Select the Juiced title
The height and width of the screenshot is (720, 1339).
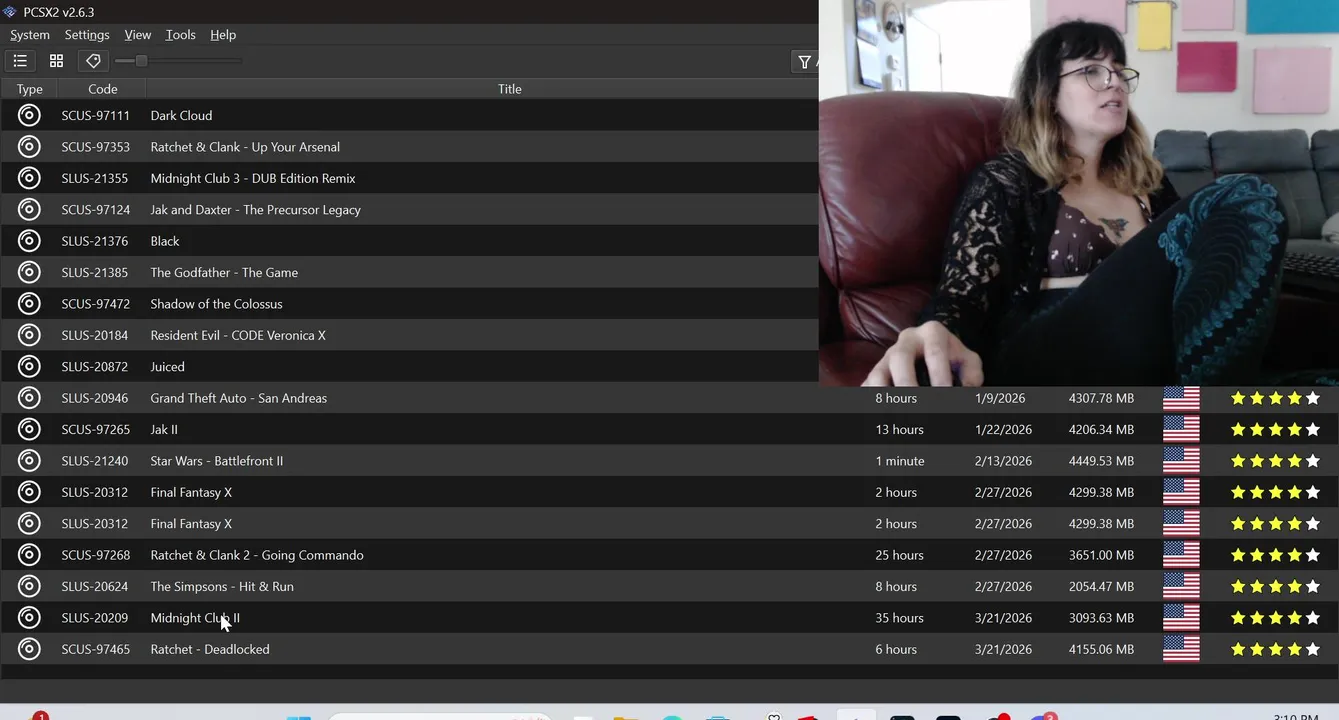tap(167, 367)
